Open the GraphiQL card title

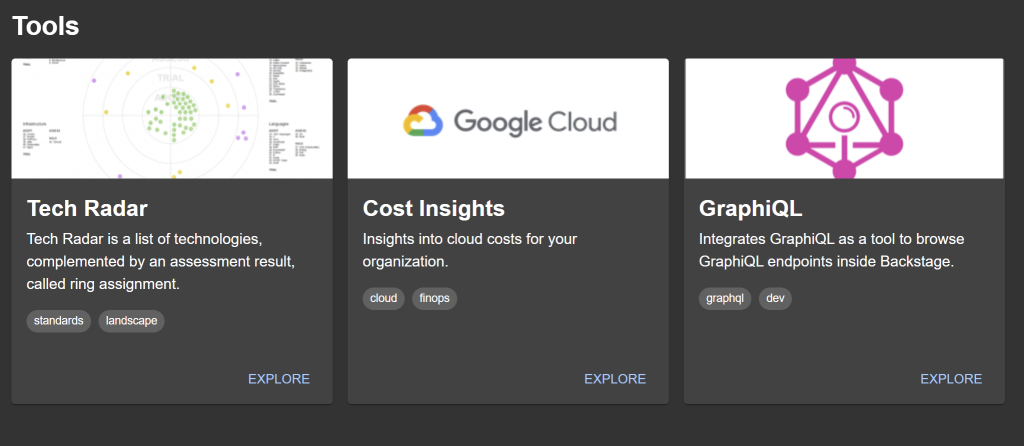(750, 208)
